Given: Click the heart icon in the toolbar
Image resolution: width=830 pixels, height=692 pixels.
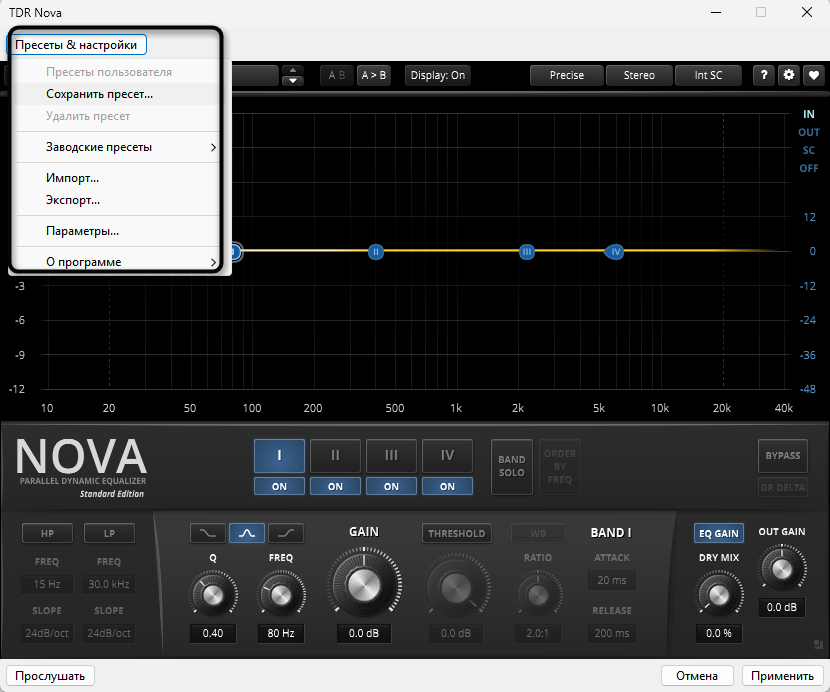Looking at the screenshot, I should pyautogui.click(x=815, y=75).
